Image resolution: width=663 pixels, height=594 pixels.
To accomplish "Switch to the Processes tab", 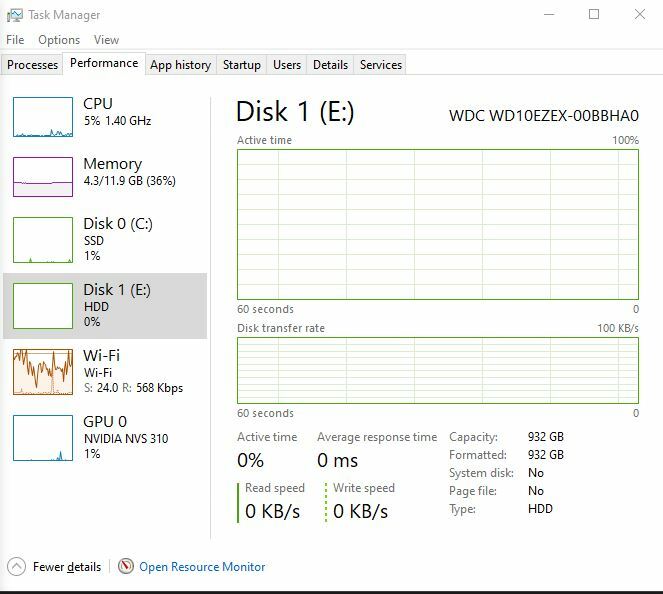I will pos(33,65).
